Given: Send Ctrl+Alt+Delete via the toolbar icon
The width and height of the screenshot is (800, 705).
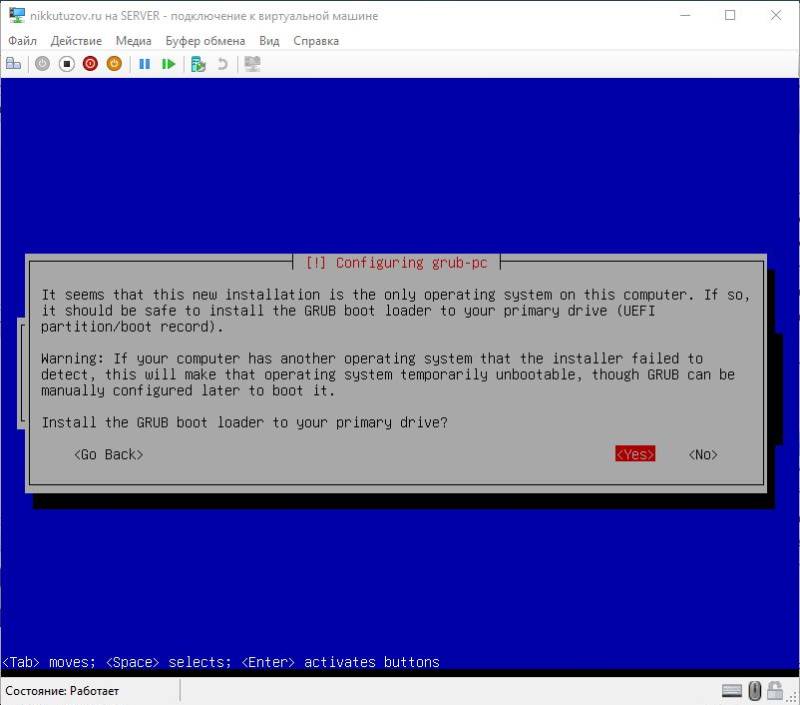Looking at the screenshot, I should [x=13, y=63].
